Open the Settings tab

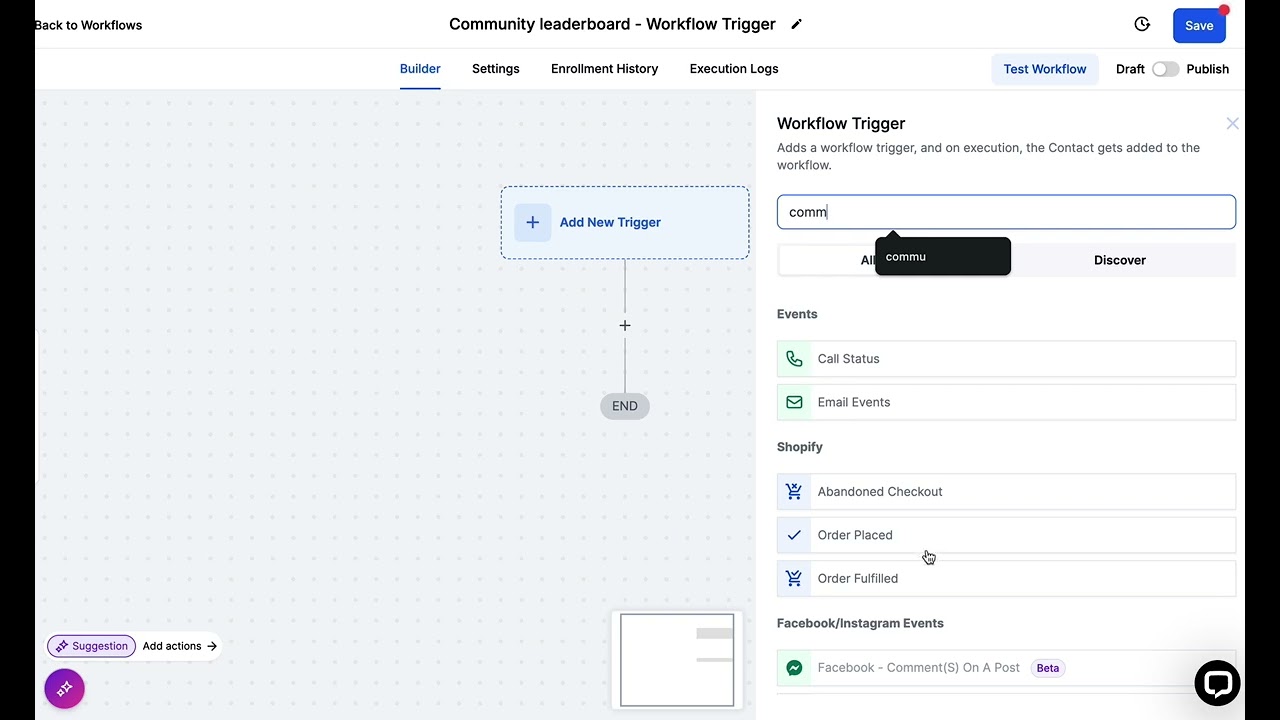coord(496,69)
